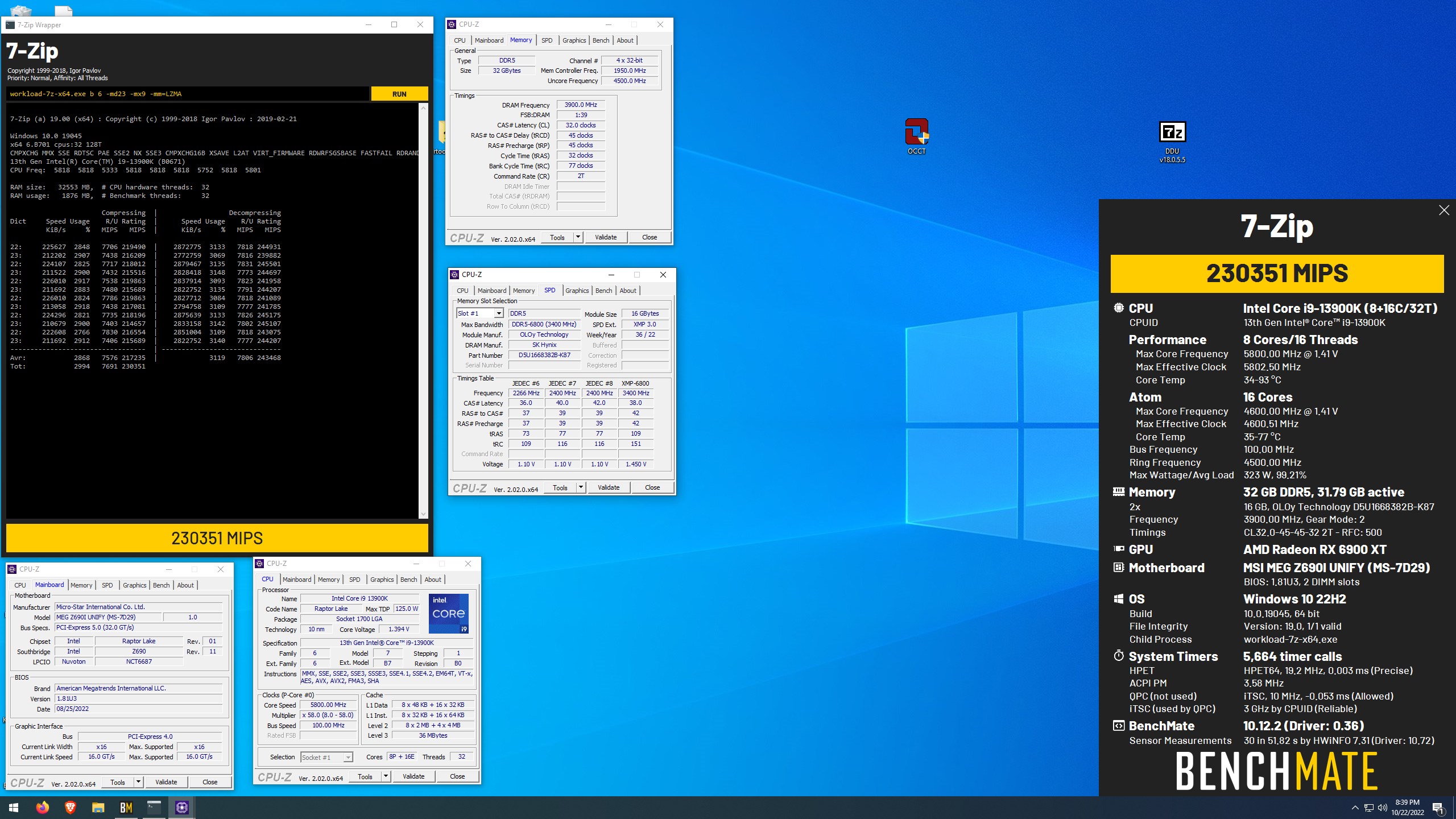Open the Graphics tab in SPD CPU-Z window
The height and width of the screenshot is (819, 1456).
(577, 291)
